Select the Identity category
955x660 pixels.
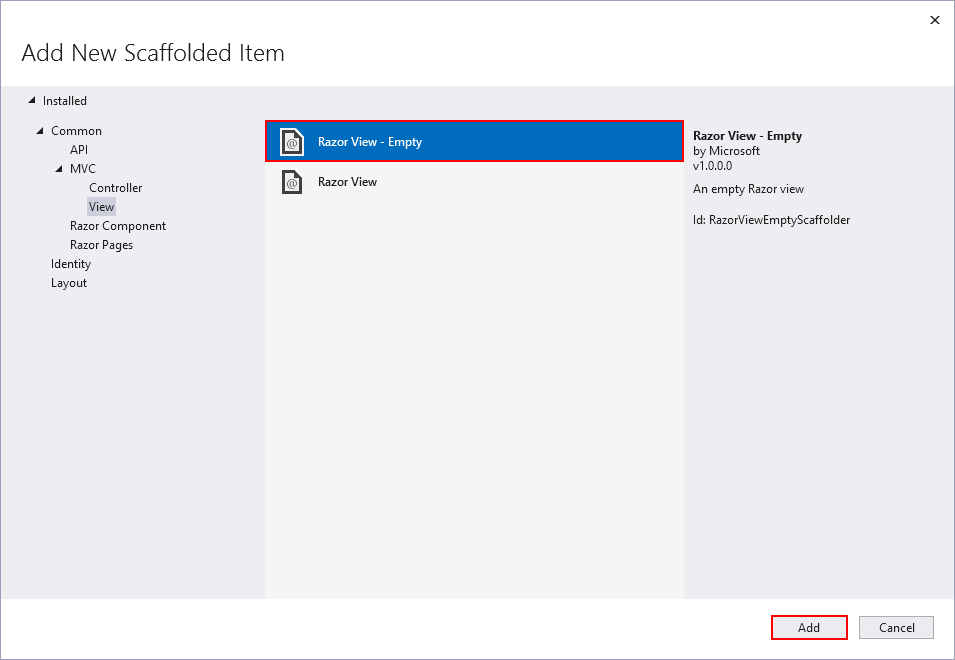(x=70, y=263)
